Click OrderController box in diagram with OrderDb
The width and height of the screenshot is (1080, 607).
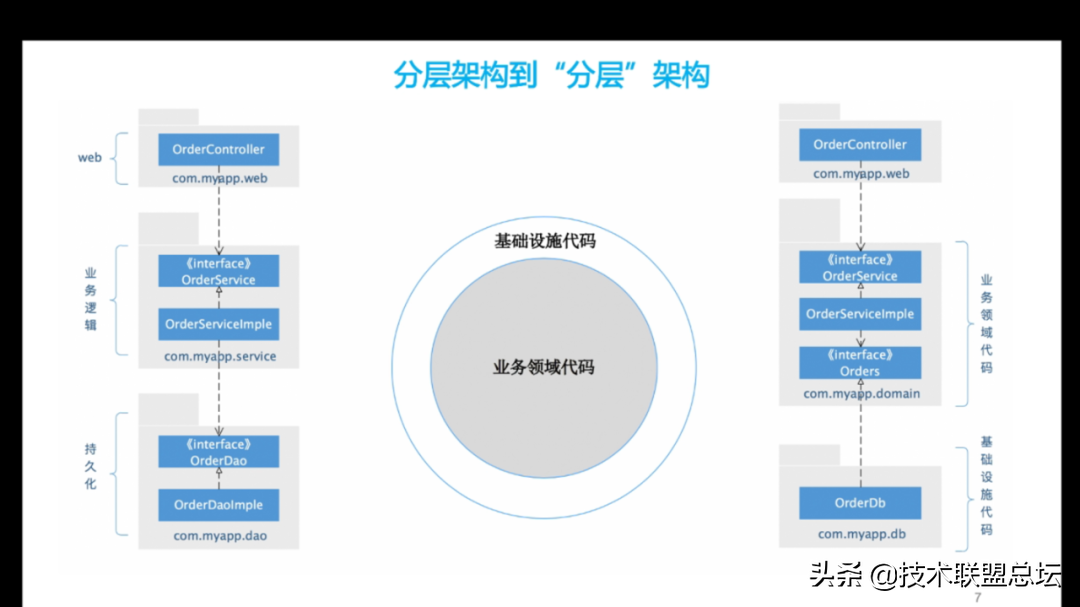[x=860, y=145]
